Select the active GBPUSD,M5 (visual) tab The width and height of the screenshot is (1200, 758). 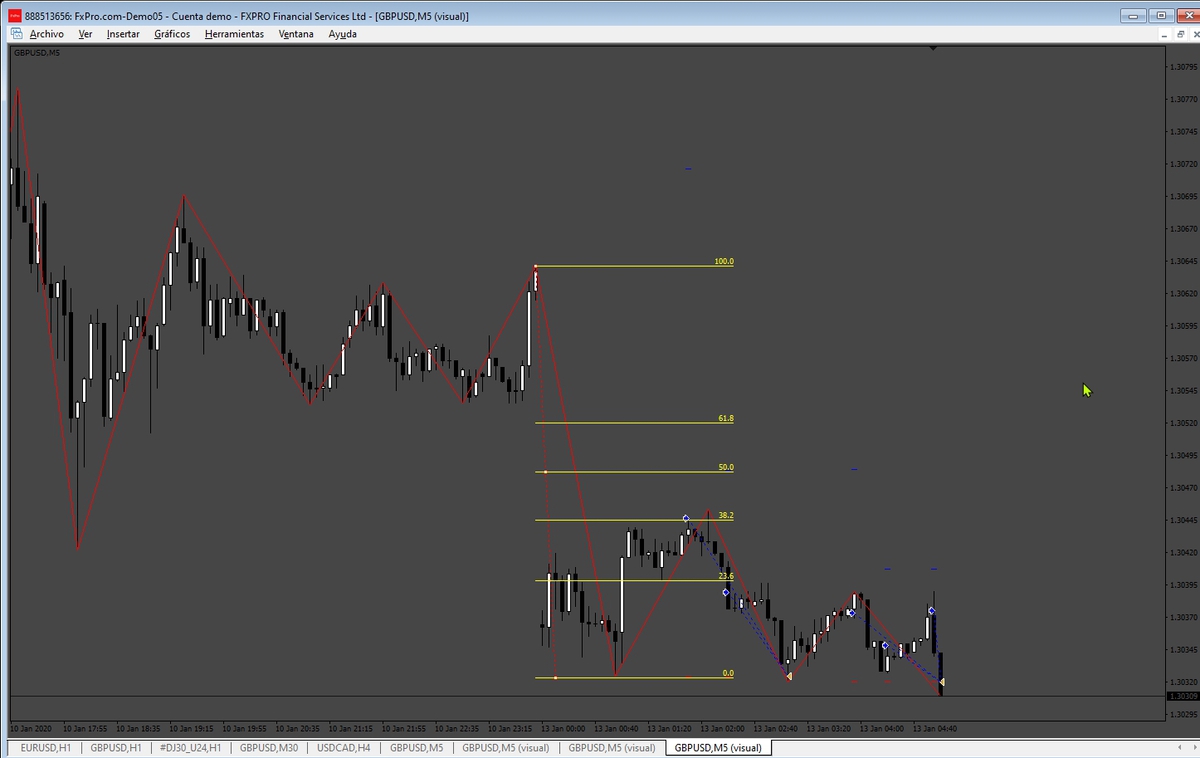point(718,747)
